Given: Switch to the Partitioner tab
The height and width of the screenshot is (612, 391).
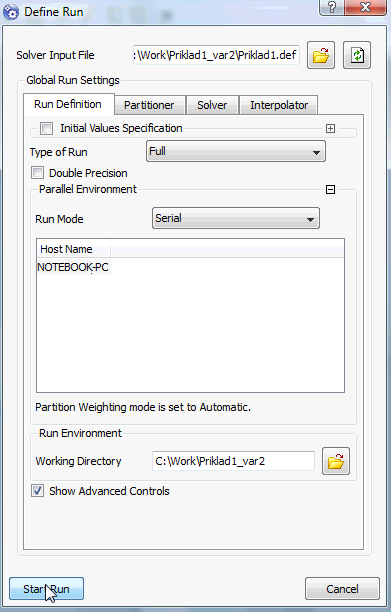Looking at the screenshot, I should click(x=149, y=105).
